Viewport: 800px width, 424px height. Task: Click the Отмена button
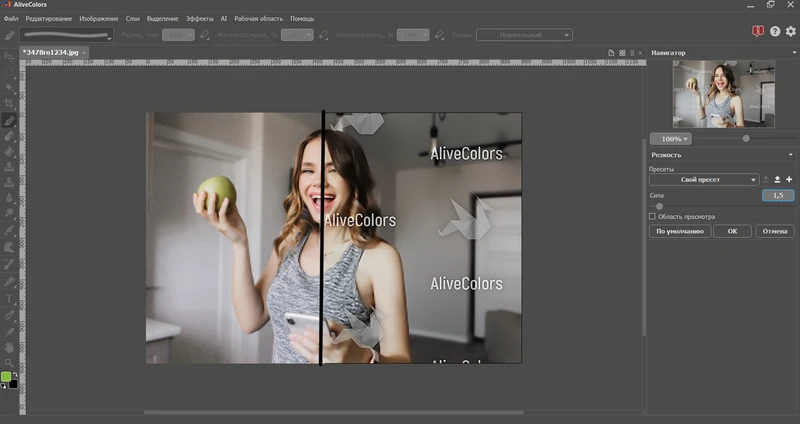[x=775, y=231]
